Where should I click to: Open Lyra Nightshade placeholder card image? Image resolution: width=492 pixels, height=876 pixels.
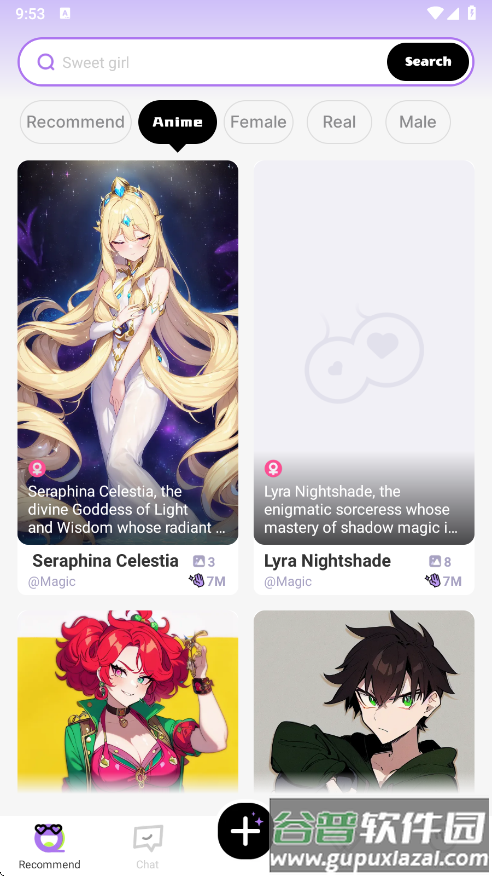click(364, 352)
